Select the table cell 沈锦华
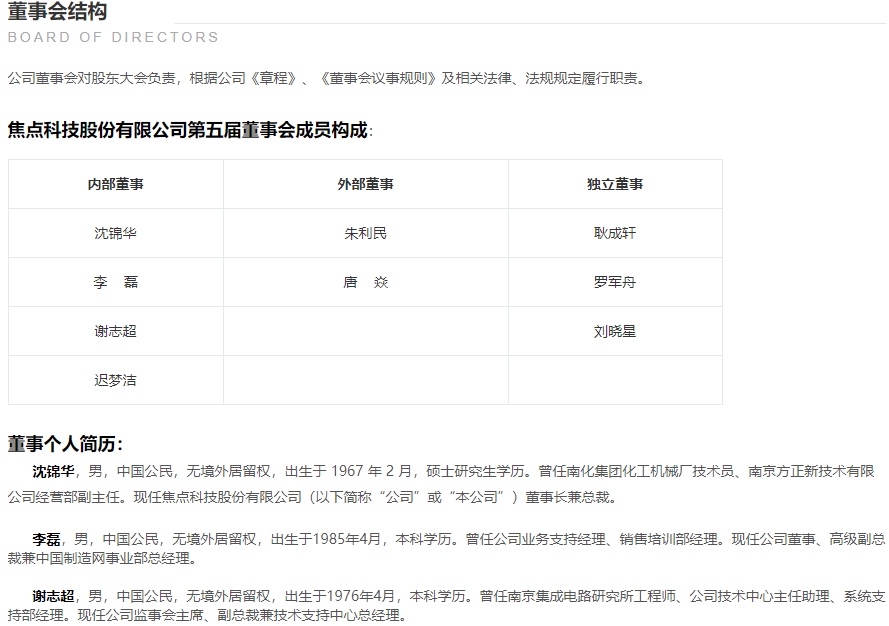The height and width of the screenshot is (626, 889). click(x=116, y=233)
